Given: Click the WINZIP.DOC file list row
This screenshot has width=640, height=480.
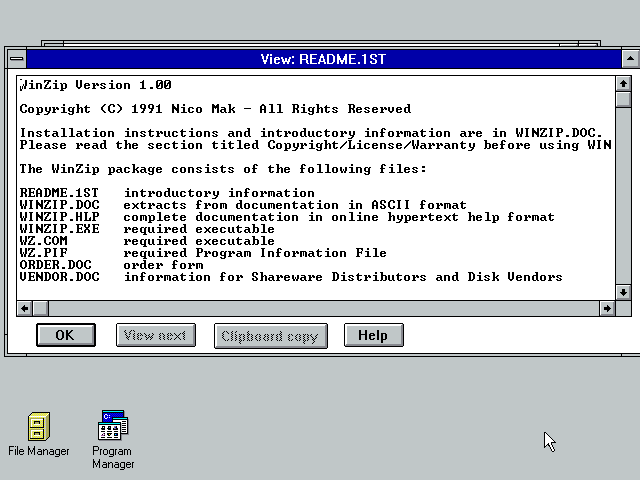Looking at the screenshot, I should pyautogui.click(x=243, y=205).
